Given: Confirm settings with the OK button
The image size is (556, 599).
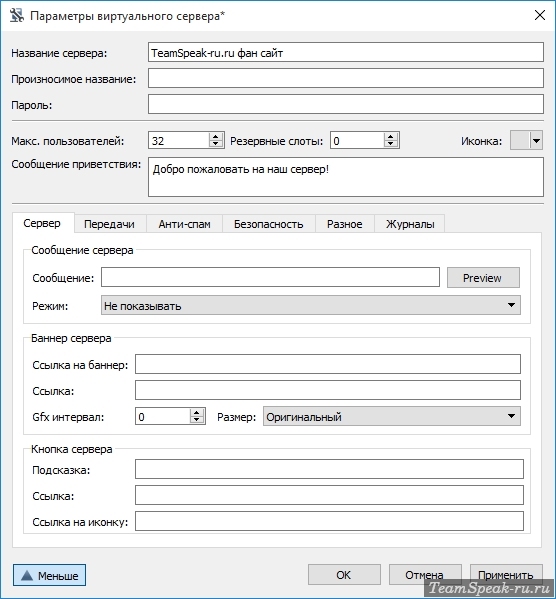Looking at the screenshot, I should pyautogui.click(x=344, y=575).
